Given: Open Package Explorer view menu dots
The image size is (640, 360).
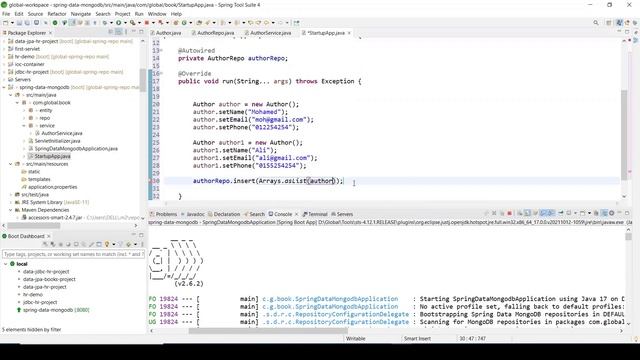Looking at the screenshot, I should (126, 32).
